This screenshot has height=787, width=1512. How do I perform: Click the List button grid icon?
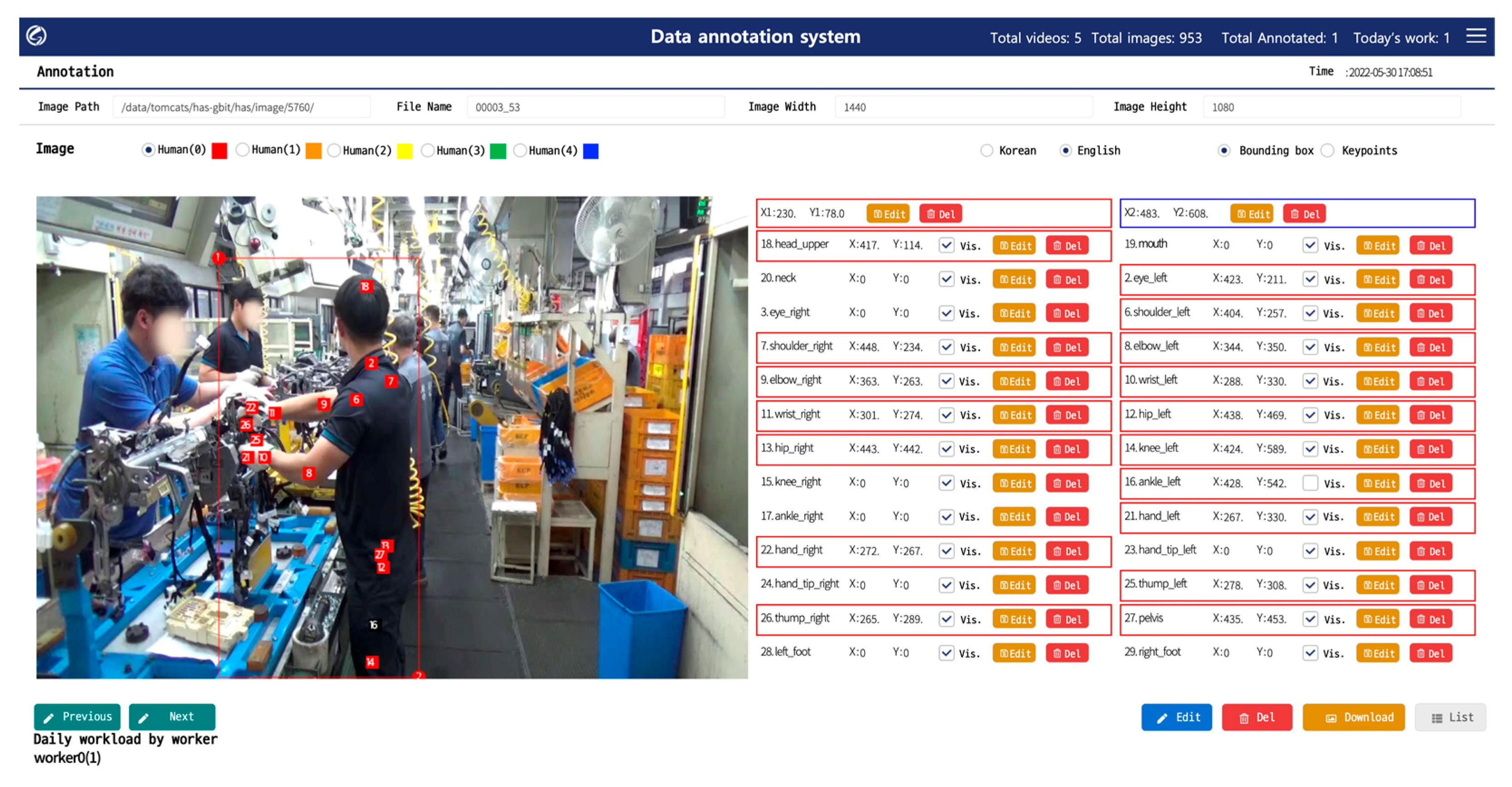pos(1437,718)
